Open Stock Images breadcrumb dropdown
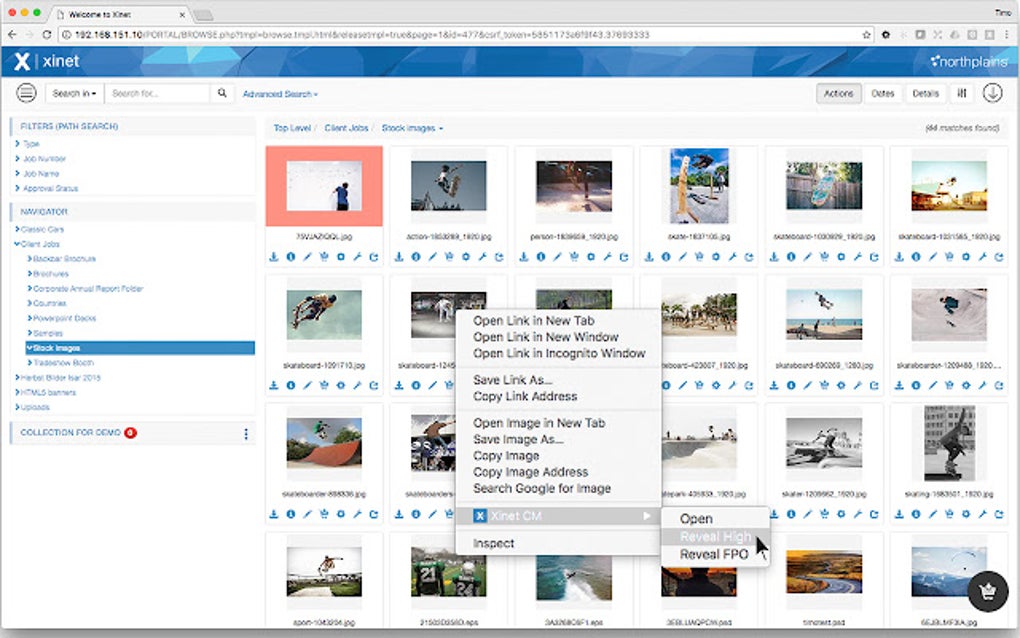Image resolution: width=1020 pixels, height=638 pixels. (412, 129)
